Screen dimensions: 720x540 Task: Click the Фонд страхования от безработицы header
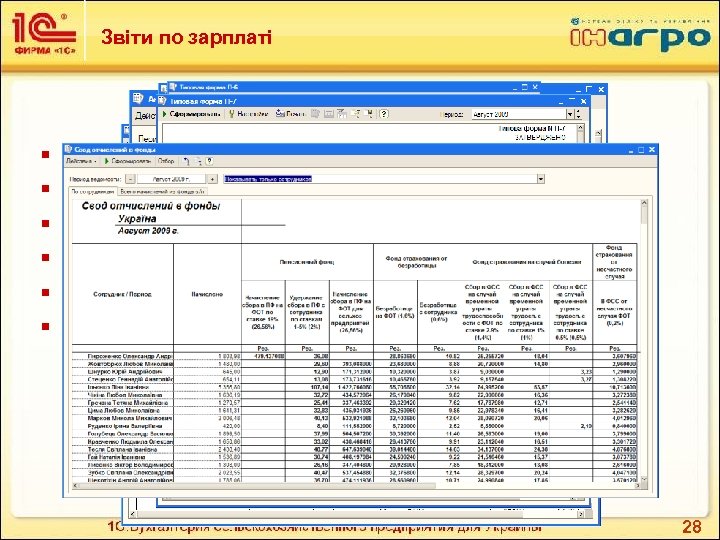(x=416, y=262)
